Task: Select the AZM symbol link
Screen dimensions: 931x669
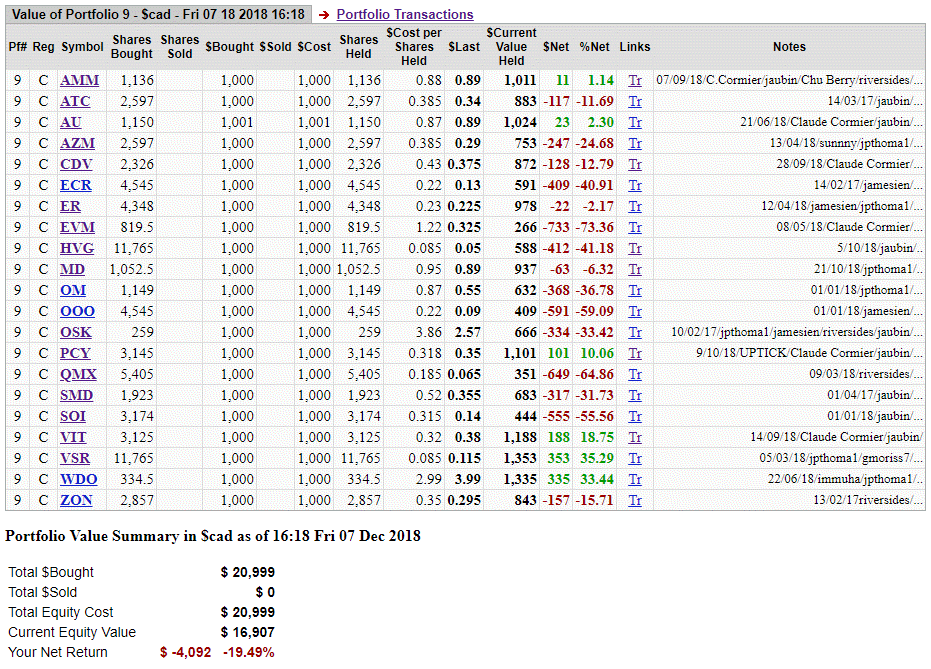Action: [x=77, y=143]
